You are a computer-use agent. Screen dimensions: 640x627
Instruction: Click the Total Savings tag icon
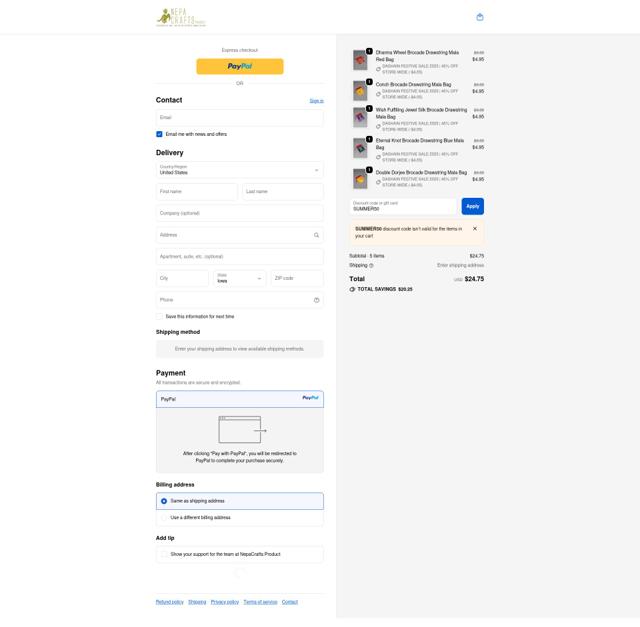pyautogui.click(x=352, y=289)
